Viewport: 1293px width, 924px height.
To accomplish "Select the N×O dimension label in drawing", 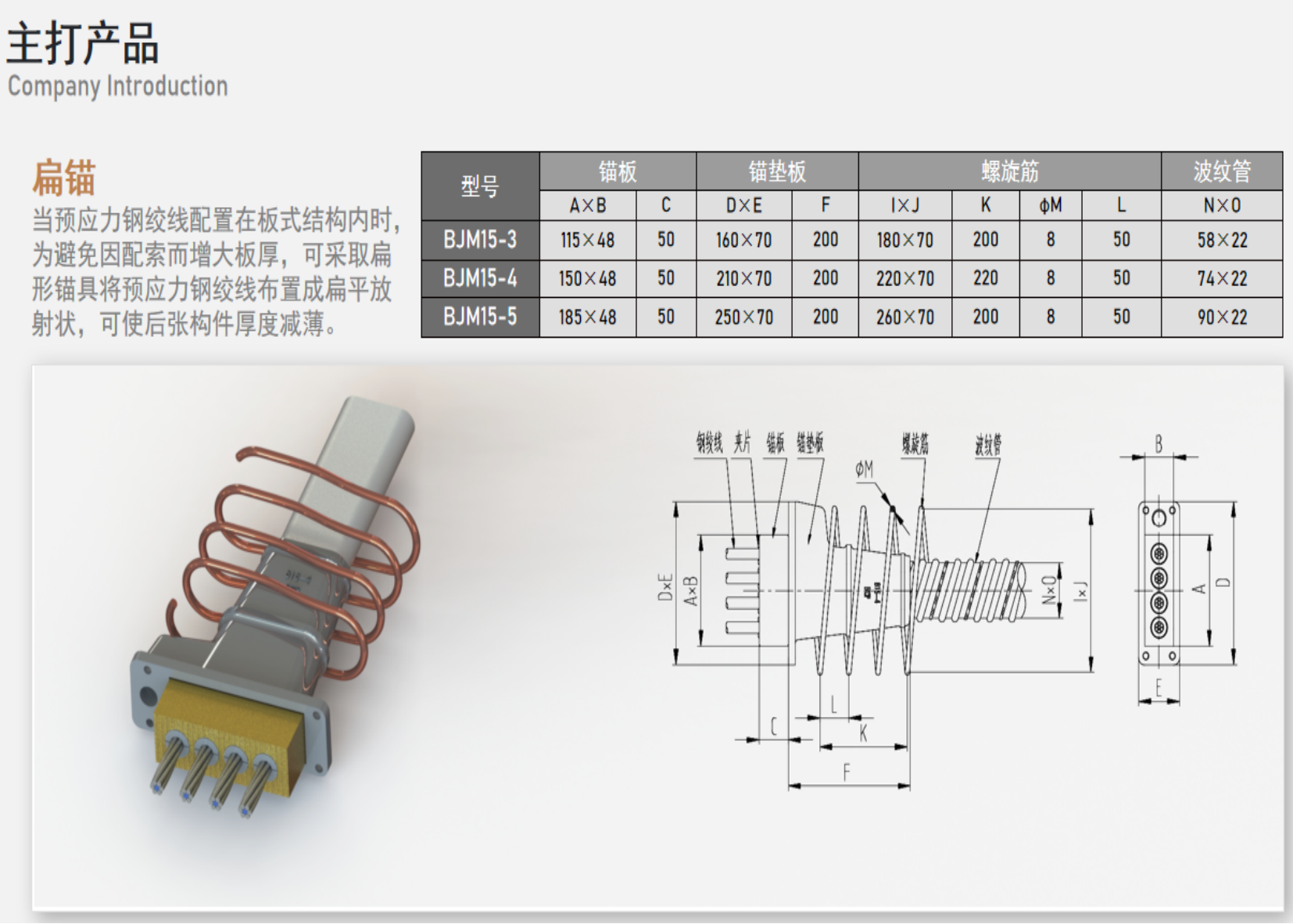I will point(1050,589).
